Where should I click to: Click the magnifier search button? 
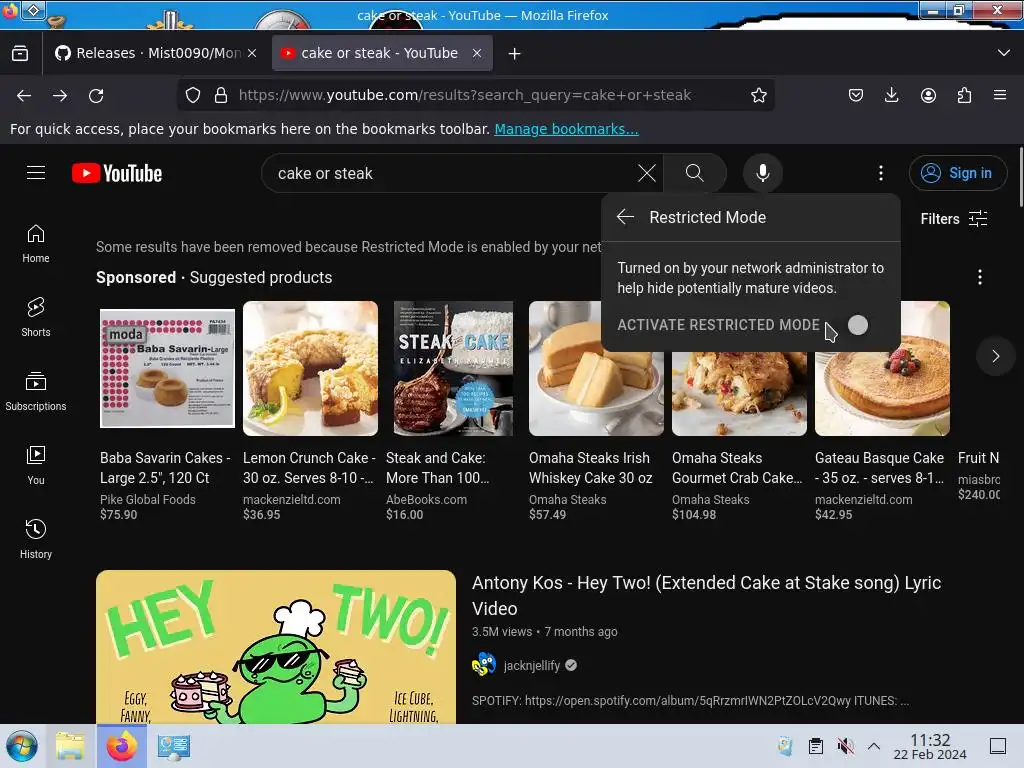(695, 173)
